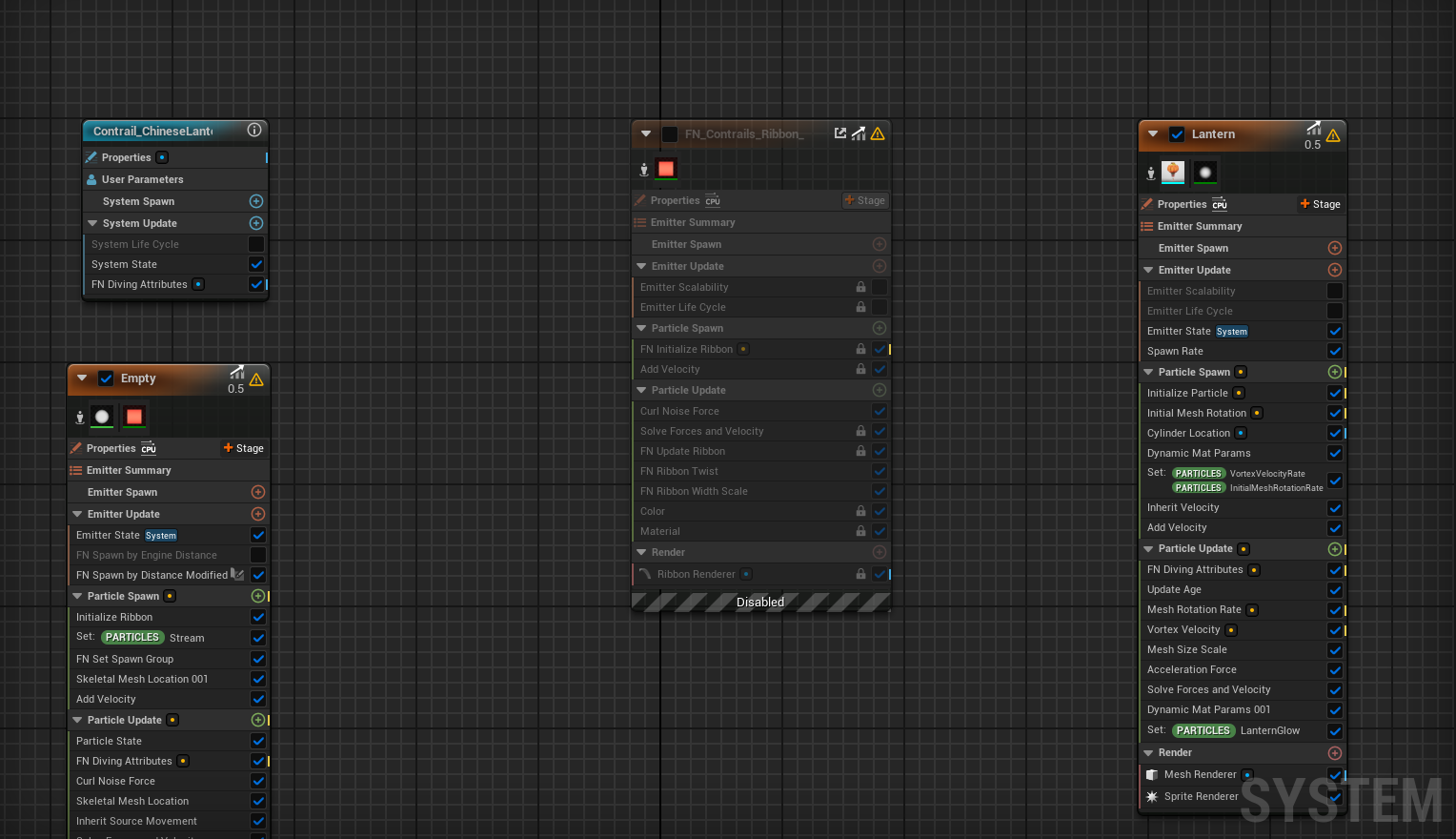The width and height of the screenshot is (1456, 839).
Task: Add renderer plus icon on Lantern Render
Action: pos(1335,753)
